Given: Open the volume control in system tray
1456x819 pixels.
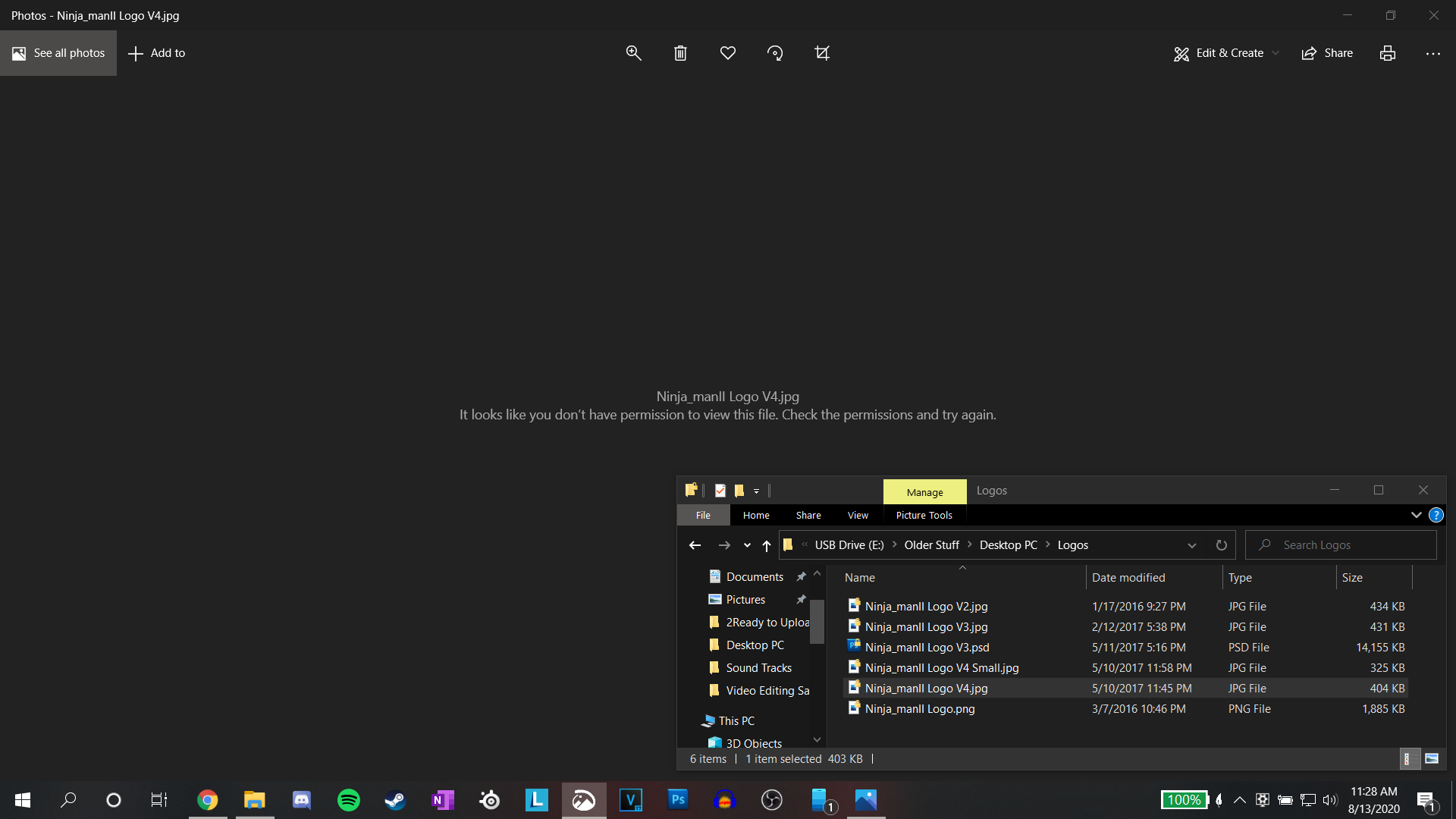Looking at the screenshot, I should 1330,800.
